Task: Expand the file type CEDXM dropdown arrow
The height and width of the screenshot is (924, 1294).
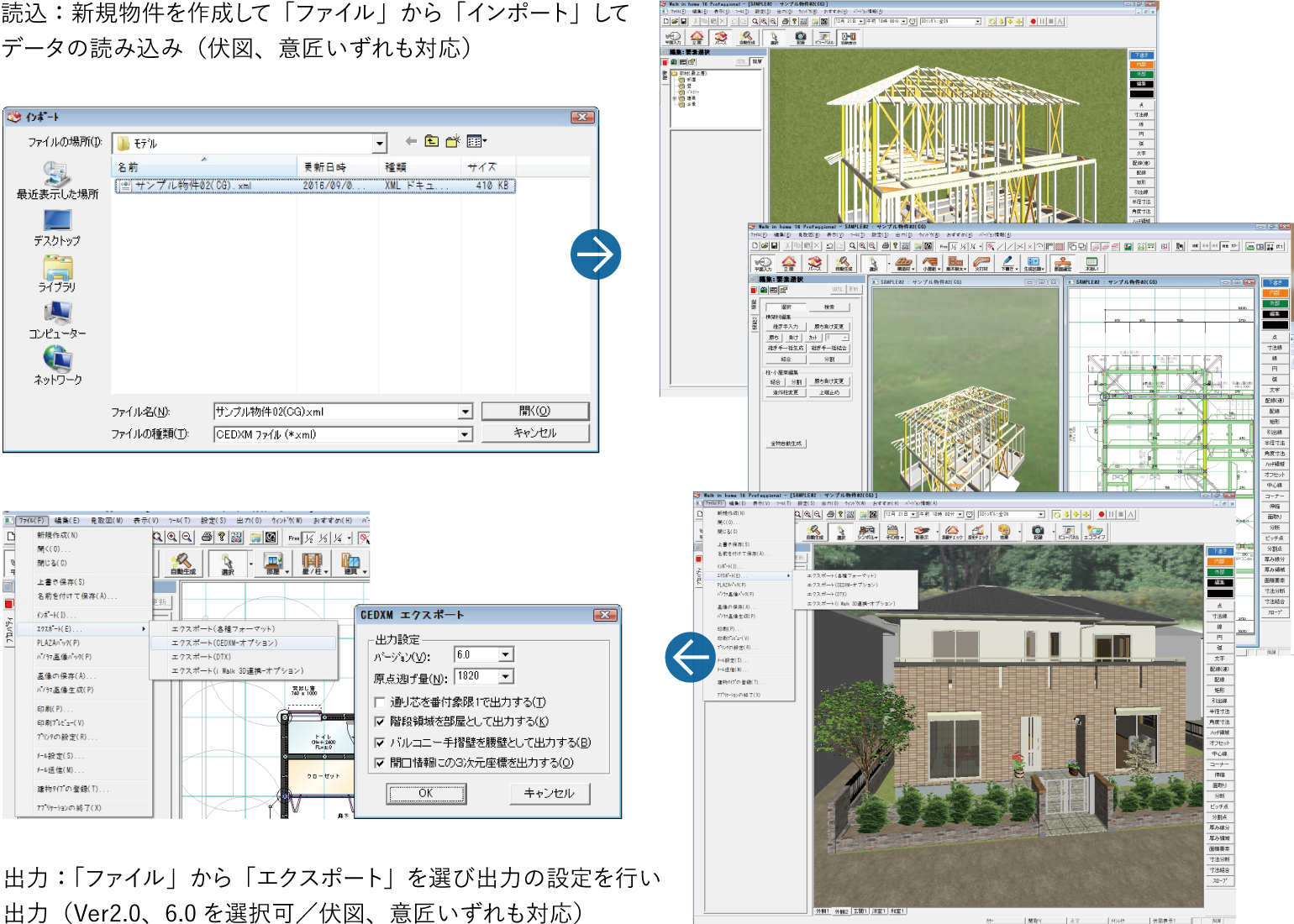Action: click(x=465, y=434)
